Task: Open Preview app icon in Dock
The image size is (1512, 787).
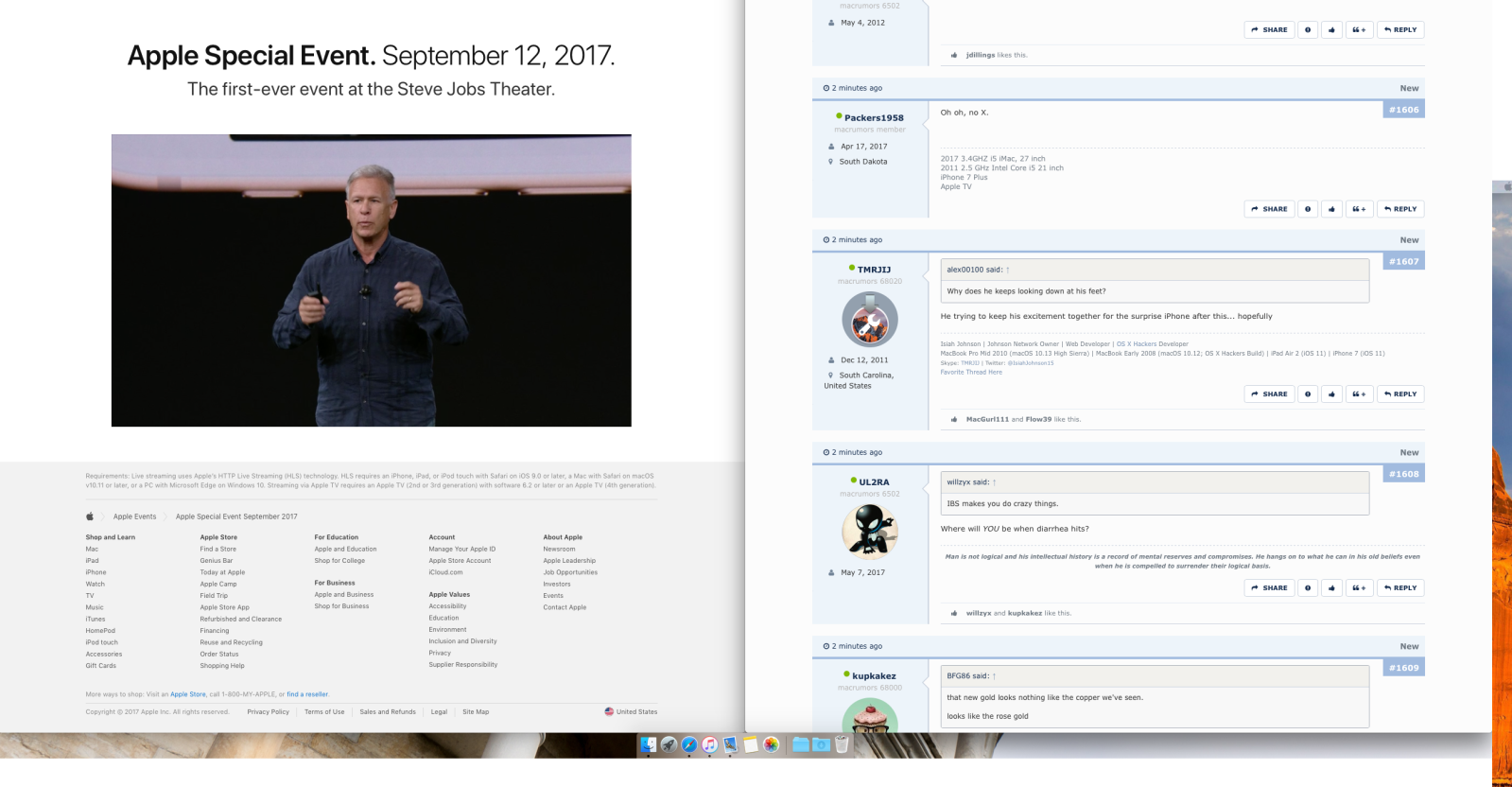Action: coord(730,745)
